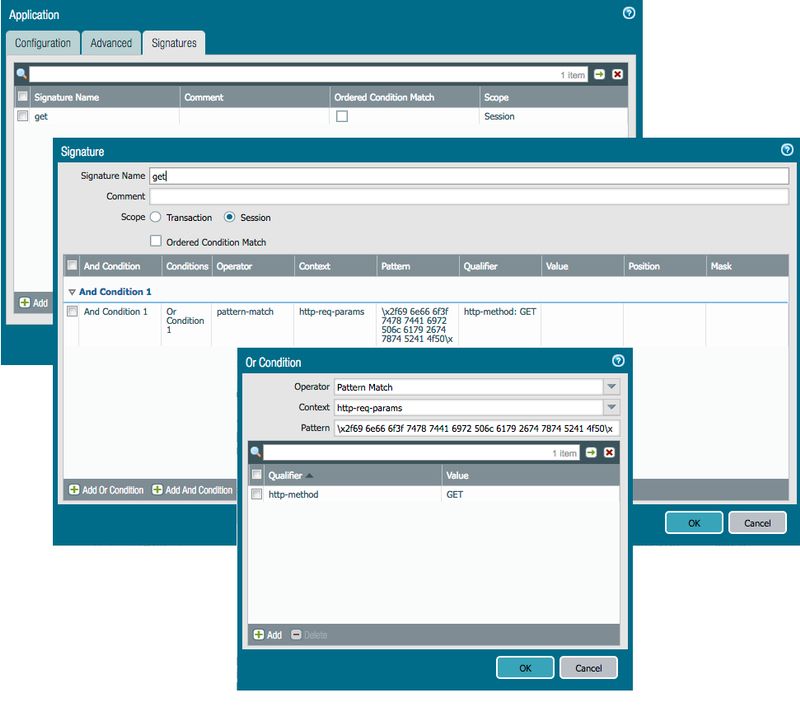Click Add And Condition in Signature dialog
Image resolution: width=800 pixels, height=705 pixels.
(192, 490)
